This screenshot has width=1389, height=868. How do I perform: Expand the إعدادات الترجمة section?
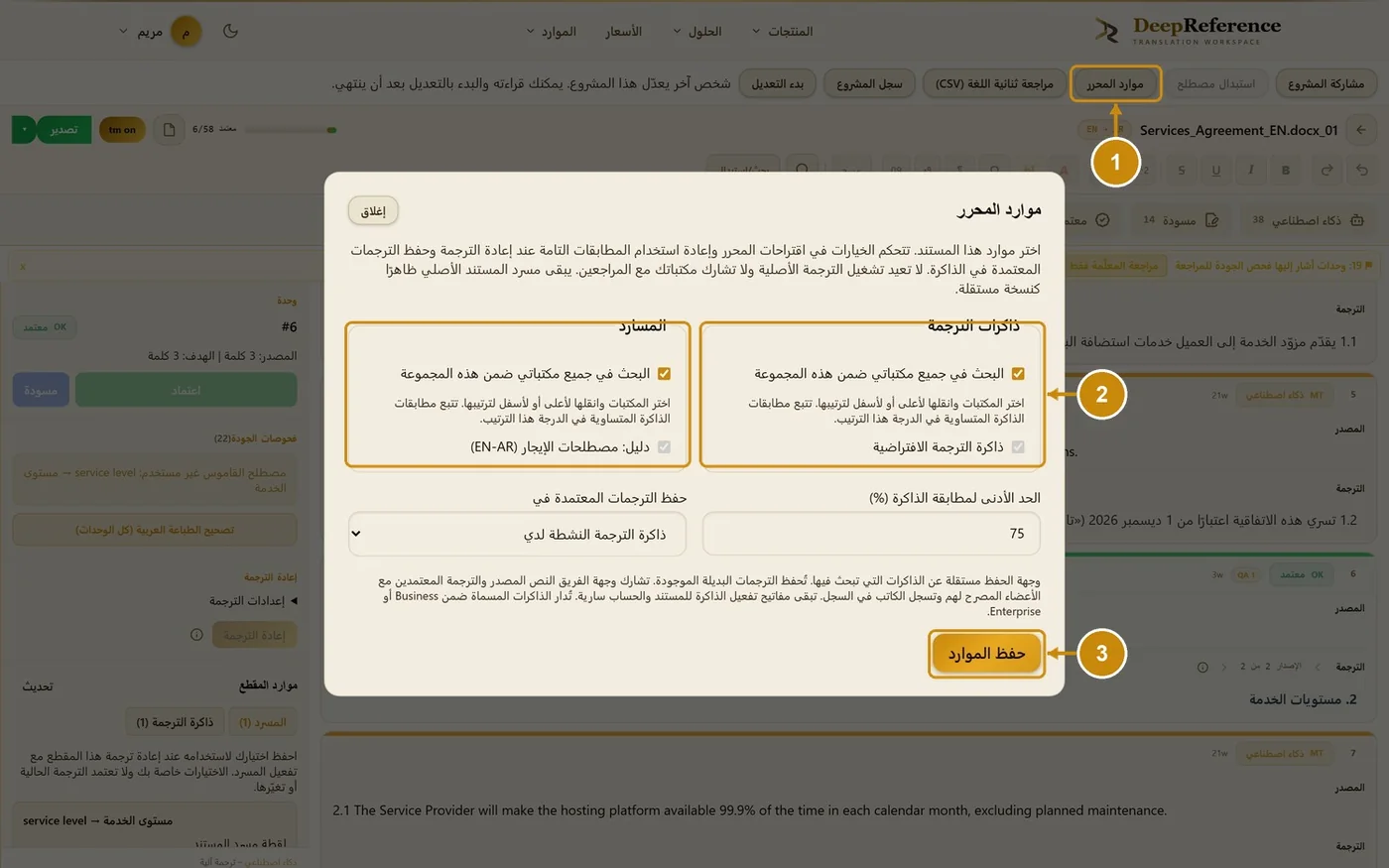click(x=253, y=601)
